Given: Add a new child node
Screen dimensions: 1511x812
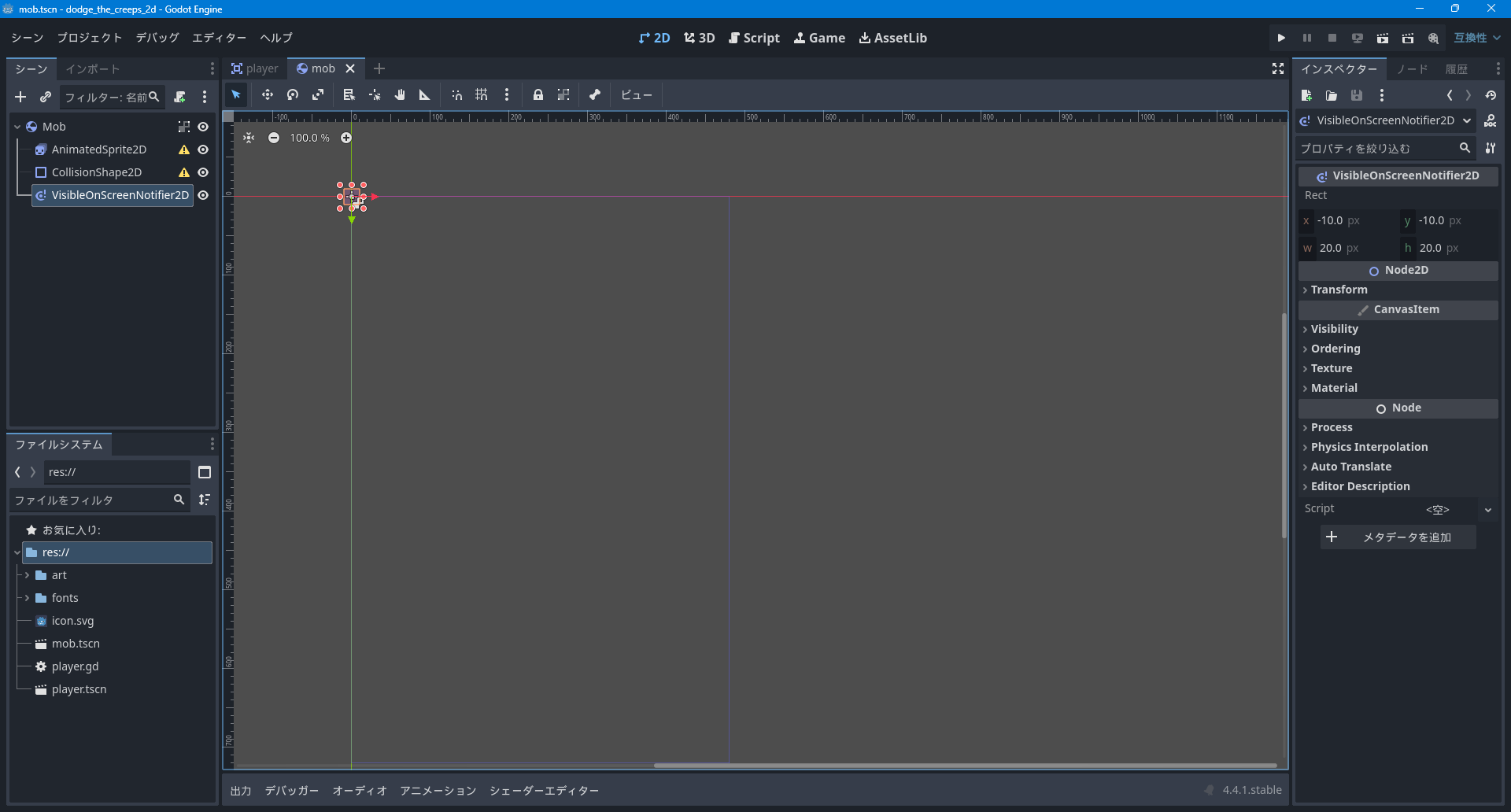Looking at the screenshot, I should point(20,97).
